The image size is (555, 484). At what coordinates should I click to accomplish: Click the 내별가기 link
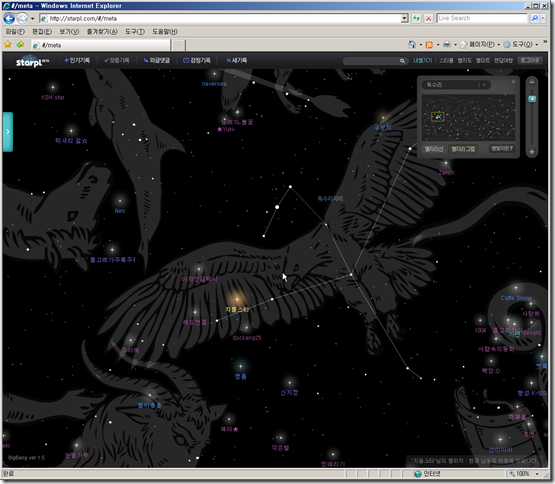tap(423, 61)
